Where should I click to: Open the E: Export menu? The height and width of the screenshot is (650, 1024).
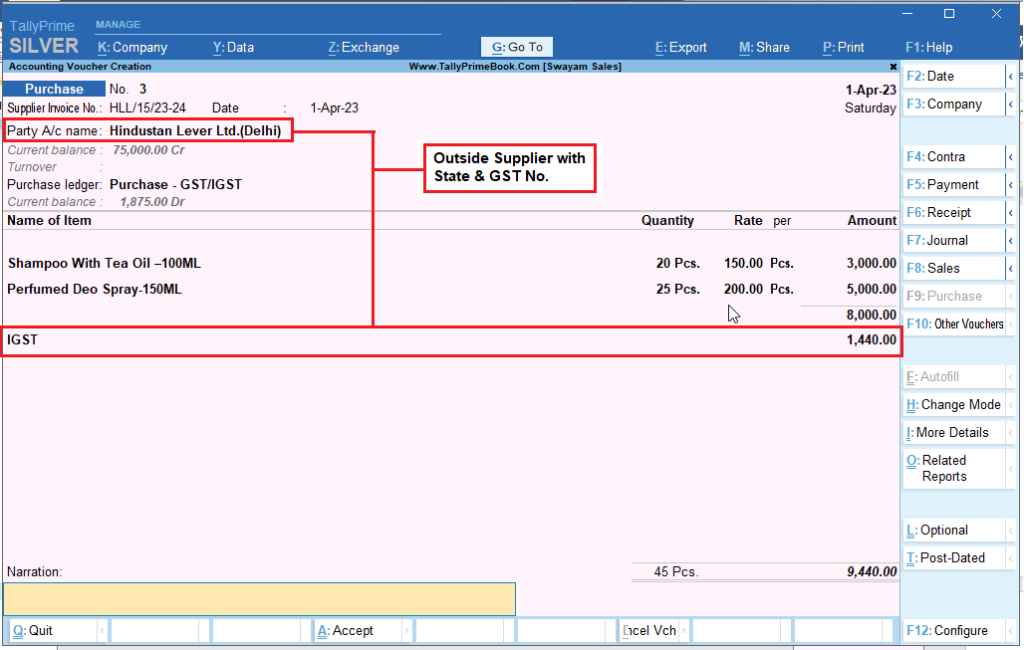pos(680,48)
